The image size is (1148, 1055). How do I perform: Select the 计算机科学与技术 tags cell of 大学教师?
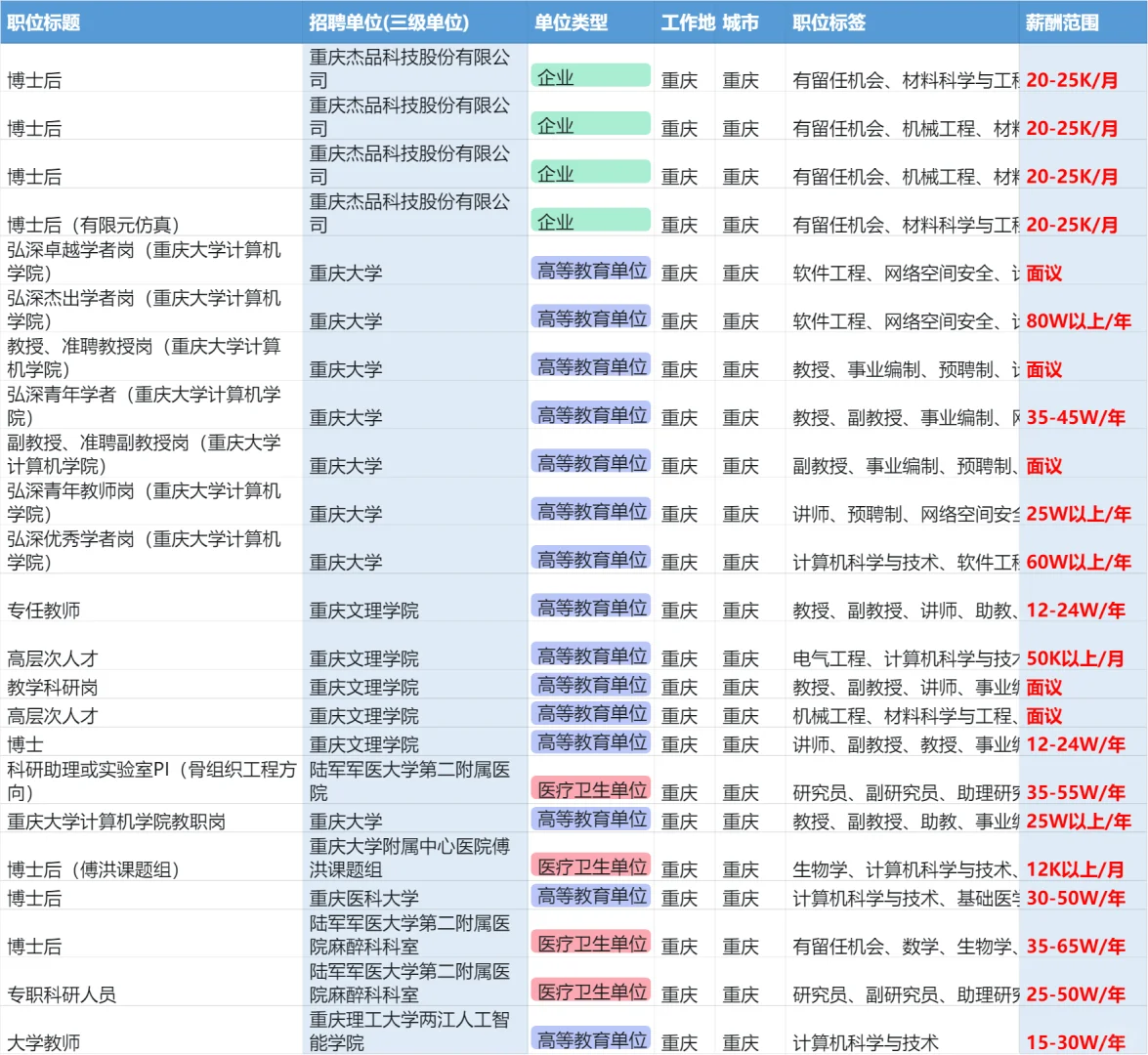(902, 1031)
